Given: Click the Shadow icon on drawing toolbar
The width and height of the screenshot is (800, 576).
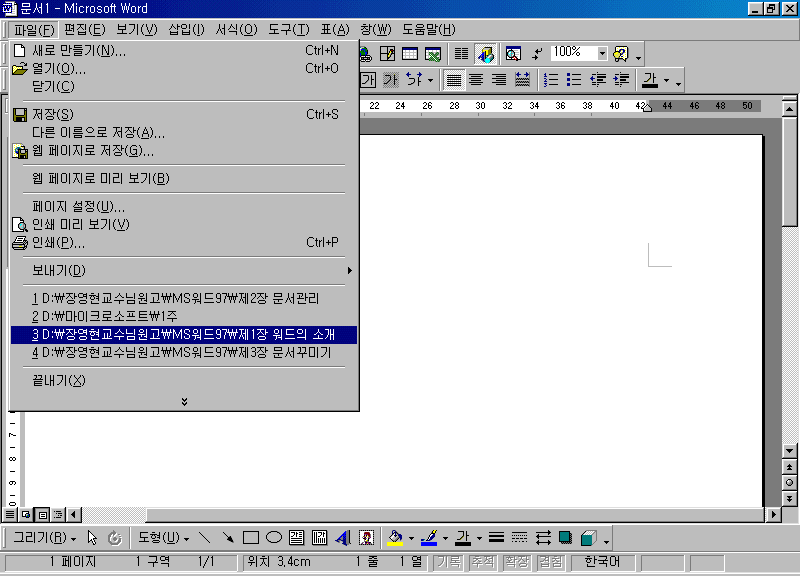Looking at the screenshot, I should tap(565, 538).
